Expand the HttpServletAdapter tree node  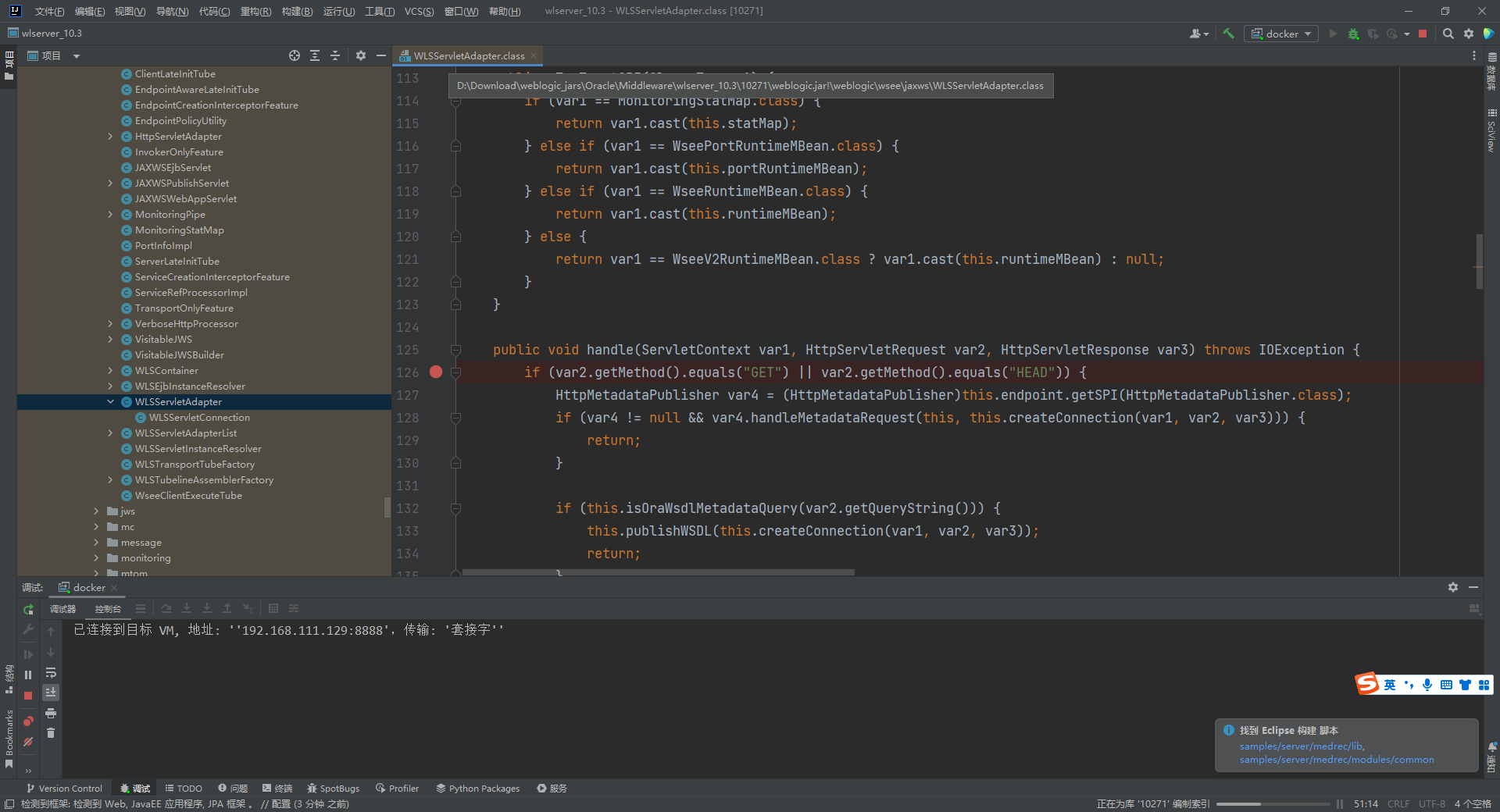click(x=110, y=137)
